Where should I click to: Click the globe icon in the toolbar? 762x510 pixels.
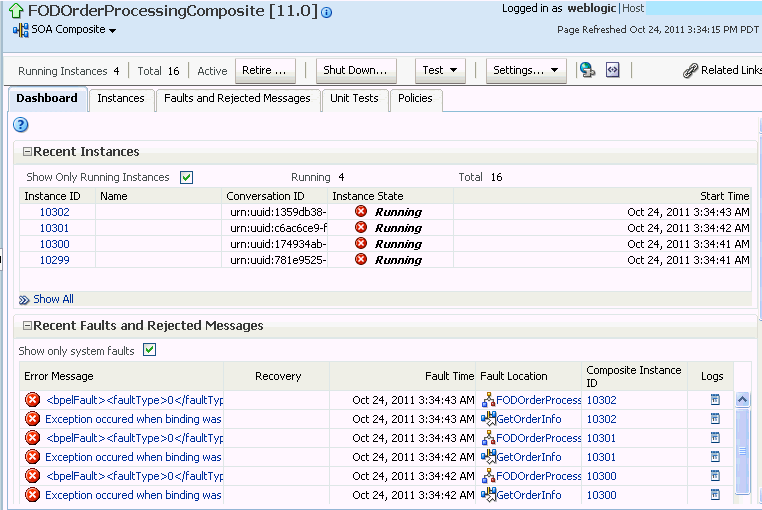coord(587,70)
